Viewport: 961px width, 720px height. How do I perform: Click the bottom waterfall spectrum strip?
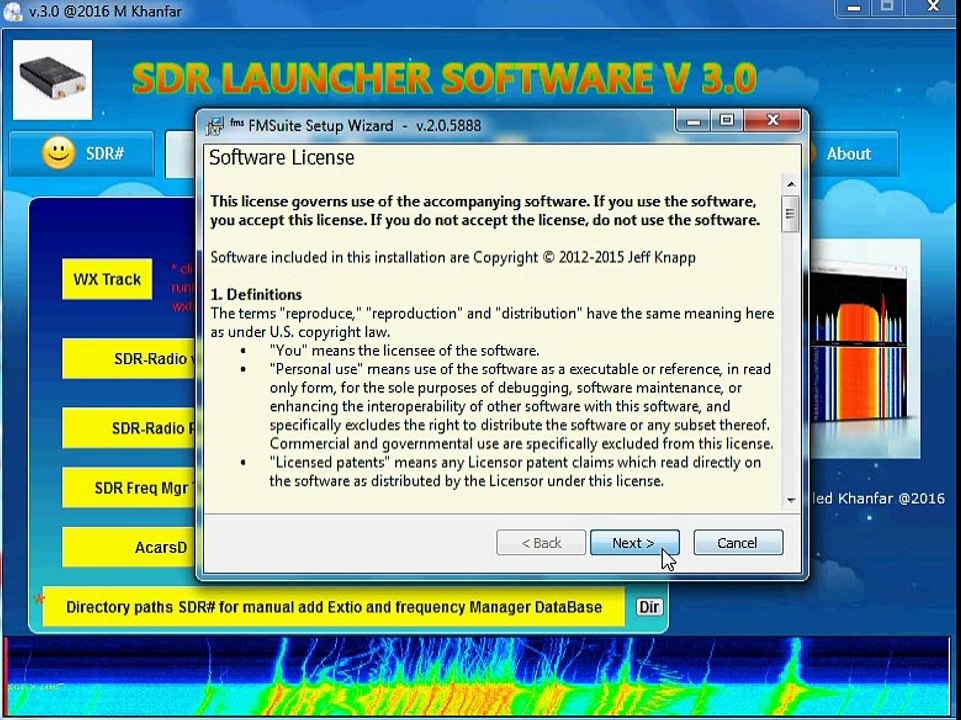point(478,677)
